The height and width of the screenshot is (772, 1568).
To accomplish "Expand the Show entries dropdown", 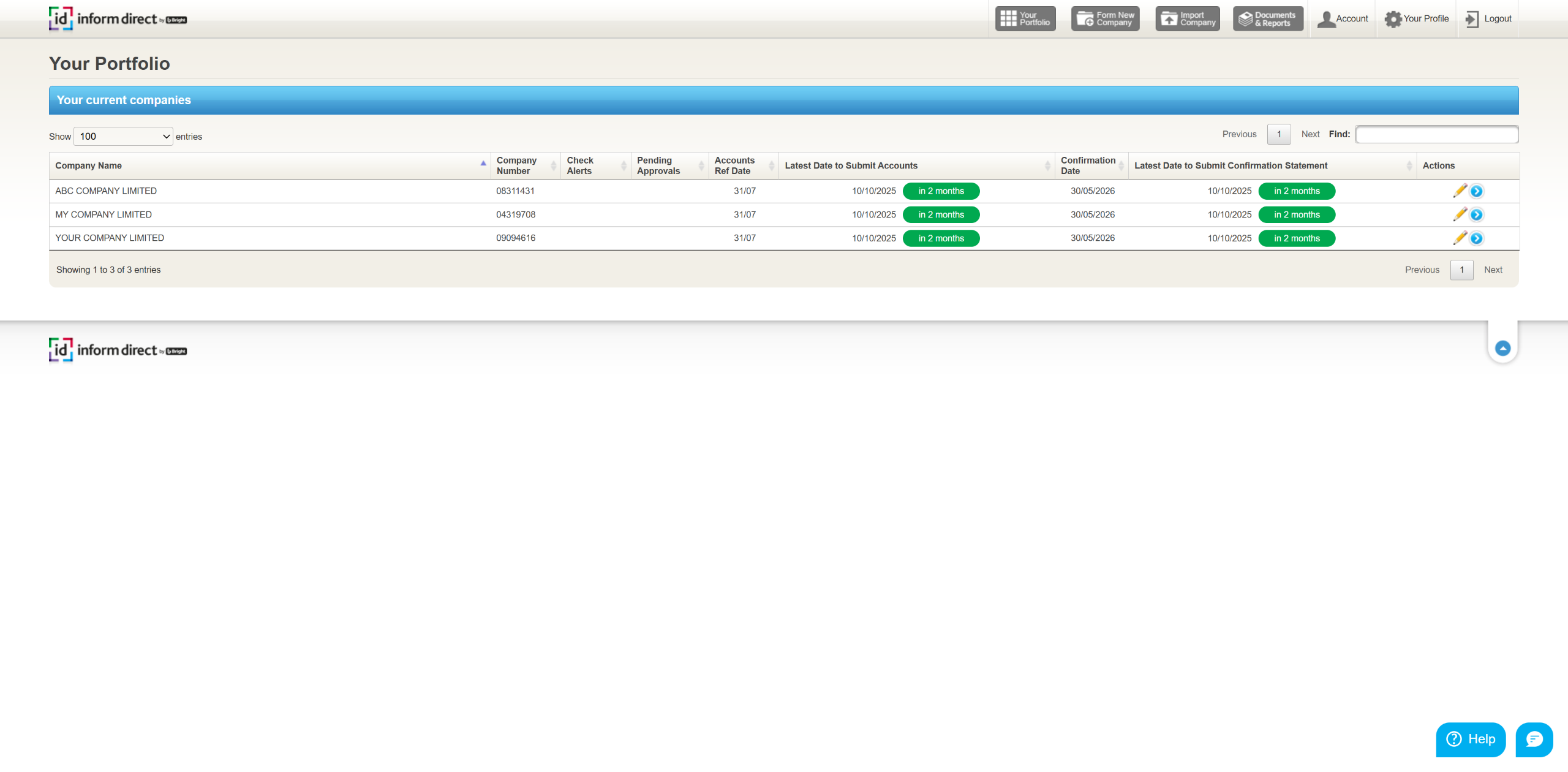I will click(123, 136).
